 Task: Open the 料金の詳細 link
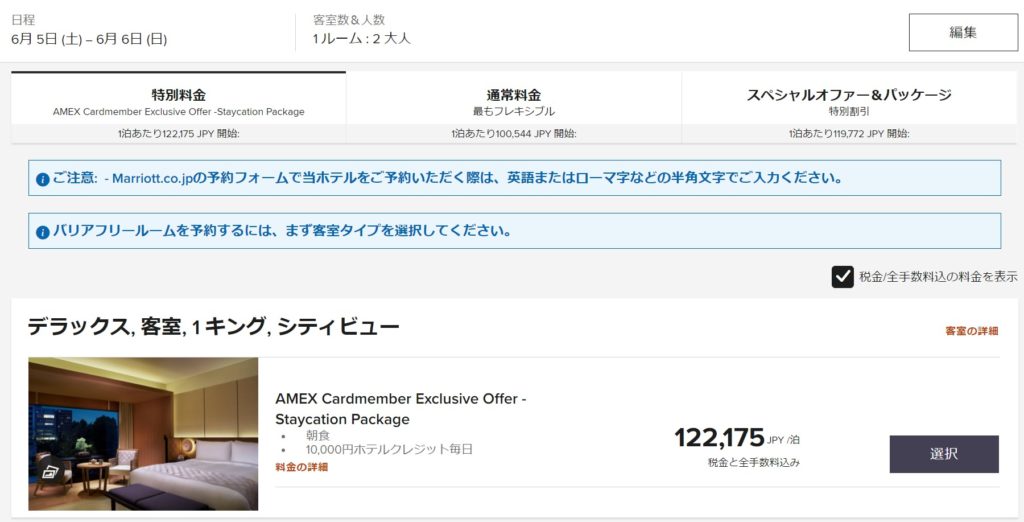coord(301,467)
